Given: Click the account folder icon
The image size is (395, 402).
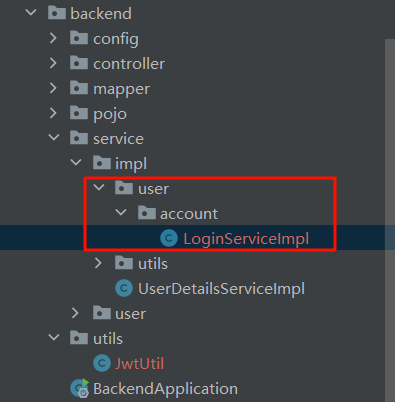Looking at the screenshot, I should (147, 213).
